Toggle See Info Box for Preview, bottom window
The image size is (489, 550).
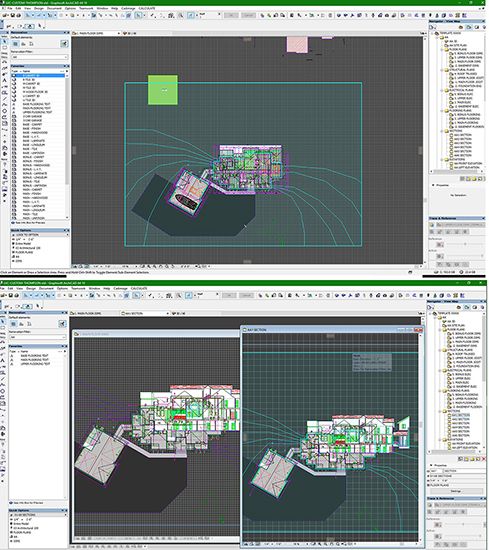(26, 503)
